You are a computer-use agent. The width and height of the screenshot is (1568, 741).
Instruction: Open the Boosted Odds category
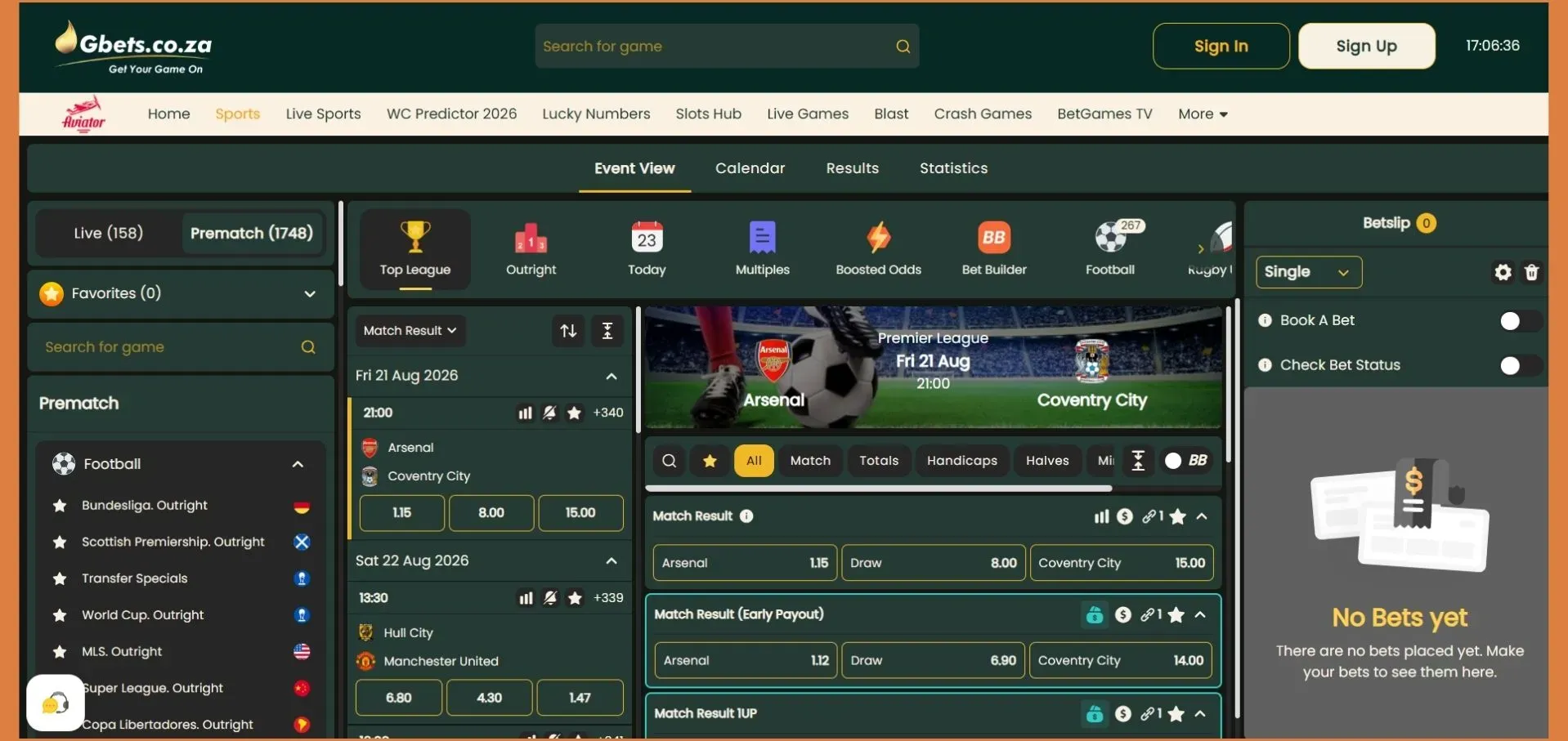coord(878,249)
